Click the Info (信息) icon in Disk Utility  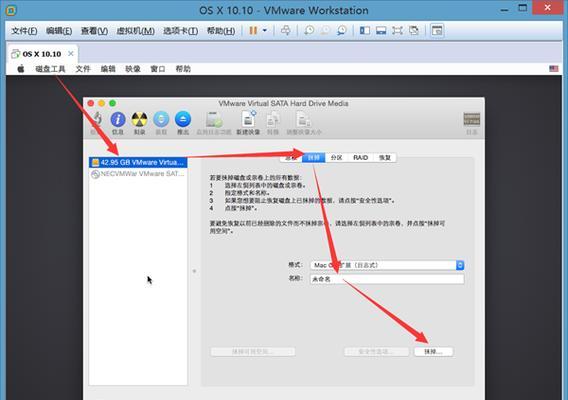tap(118, 120)
